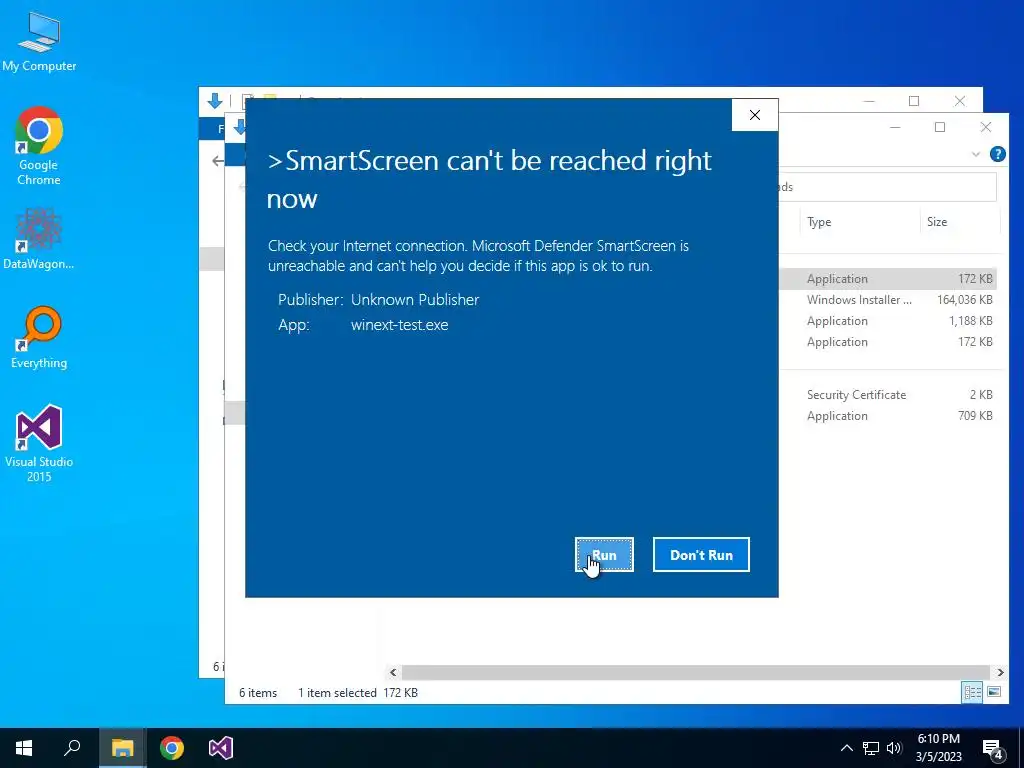Choose Don't Run for winext-test.exe
This screenshot has width=1024, height=768.
(x=701, y=554)
